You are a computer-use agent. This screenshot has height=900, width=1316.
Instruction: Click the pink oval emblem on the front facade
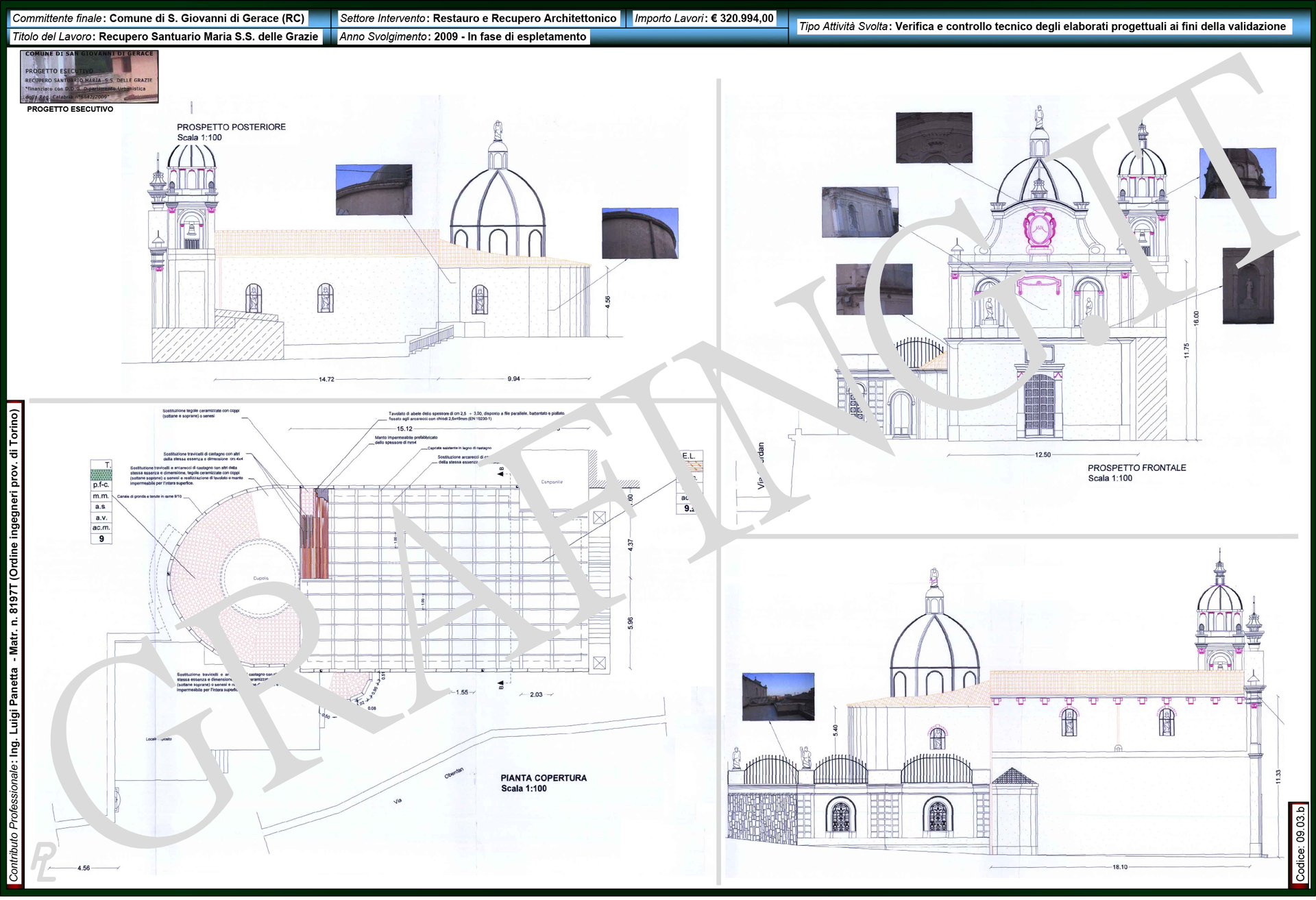pos(1039,226)
